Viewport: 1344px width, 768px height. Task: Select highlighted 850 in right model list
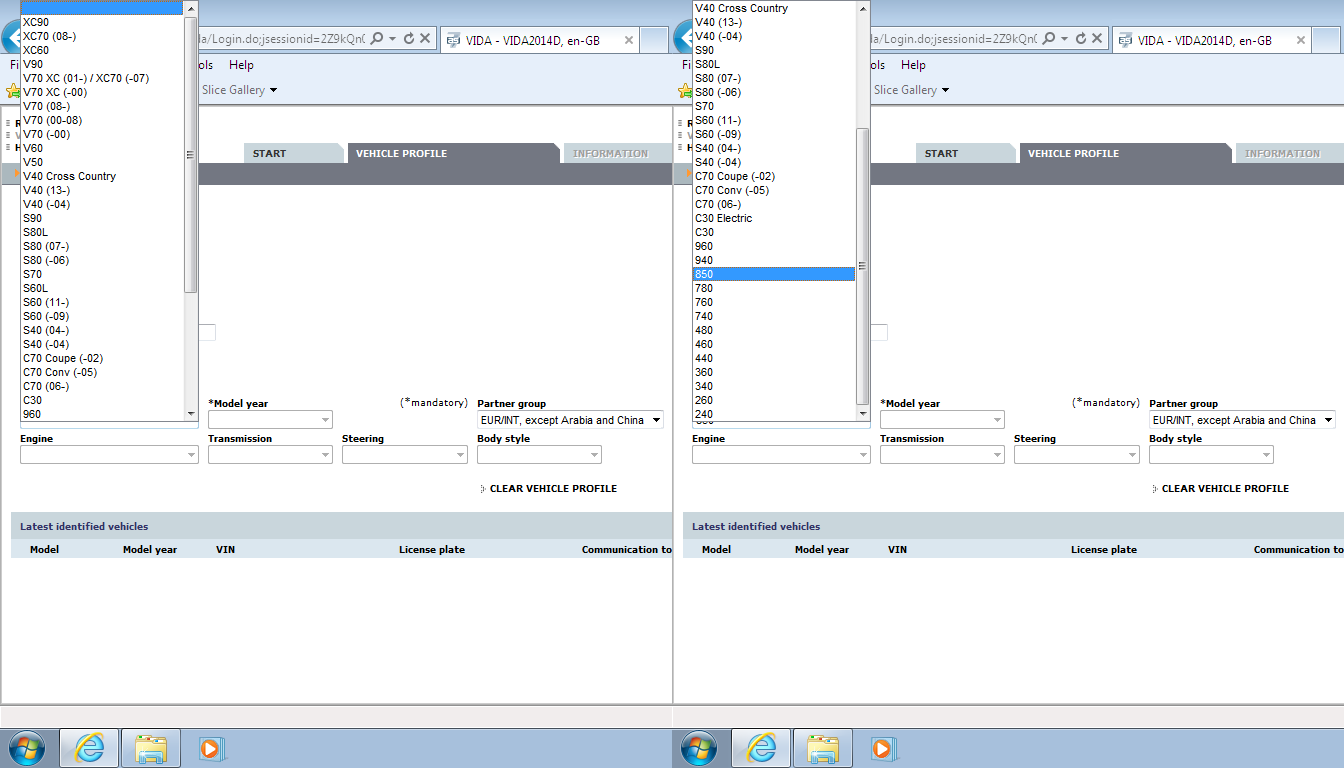[x=774, y=274]
